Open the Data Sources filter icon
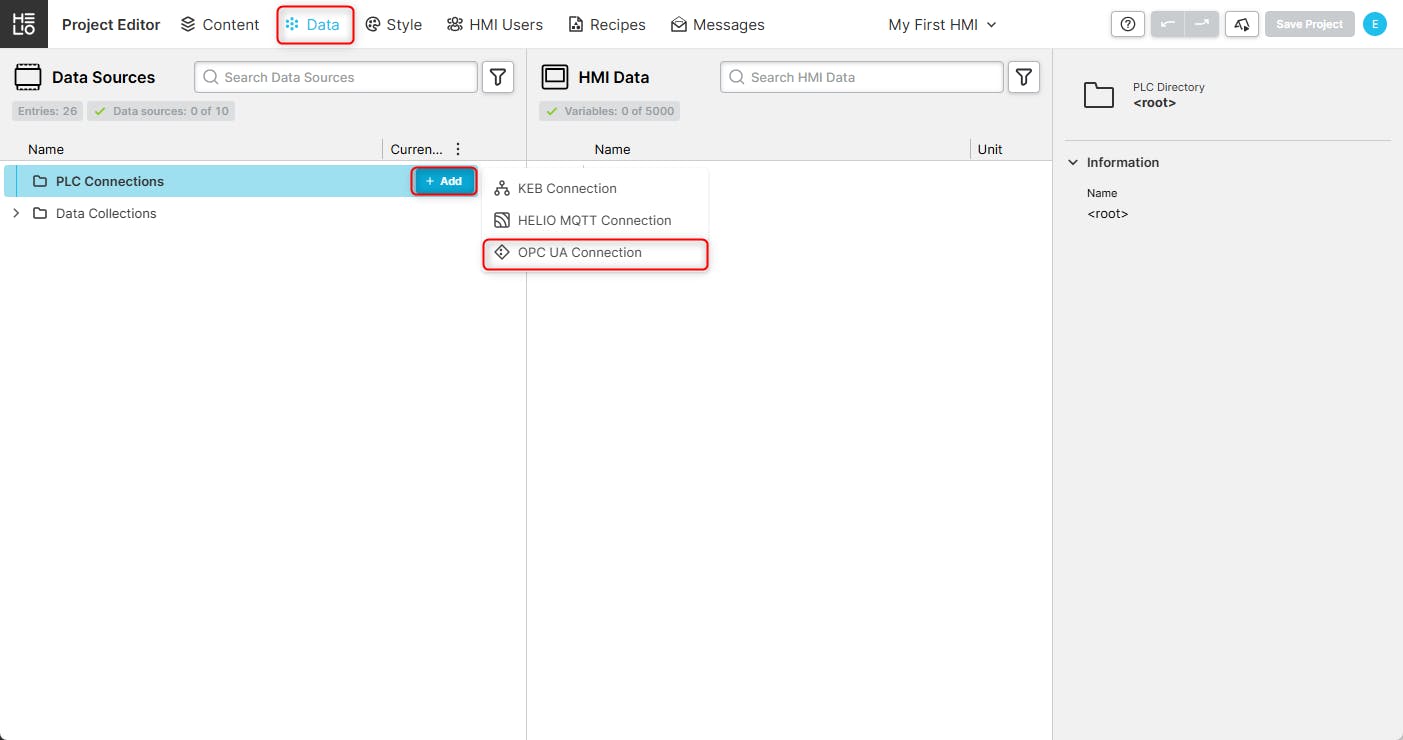The width and height of the screenshot is (1403, 740). [x=498, y=77]
